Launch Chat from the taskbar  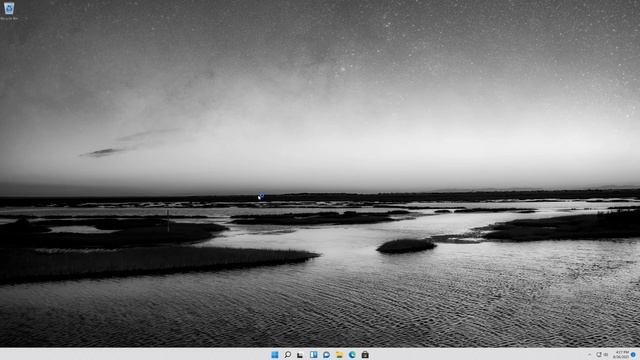(326, 355)
